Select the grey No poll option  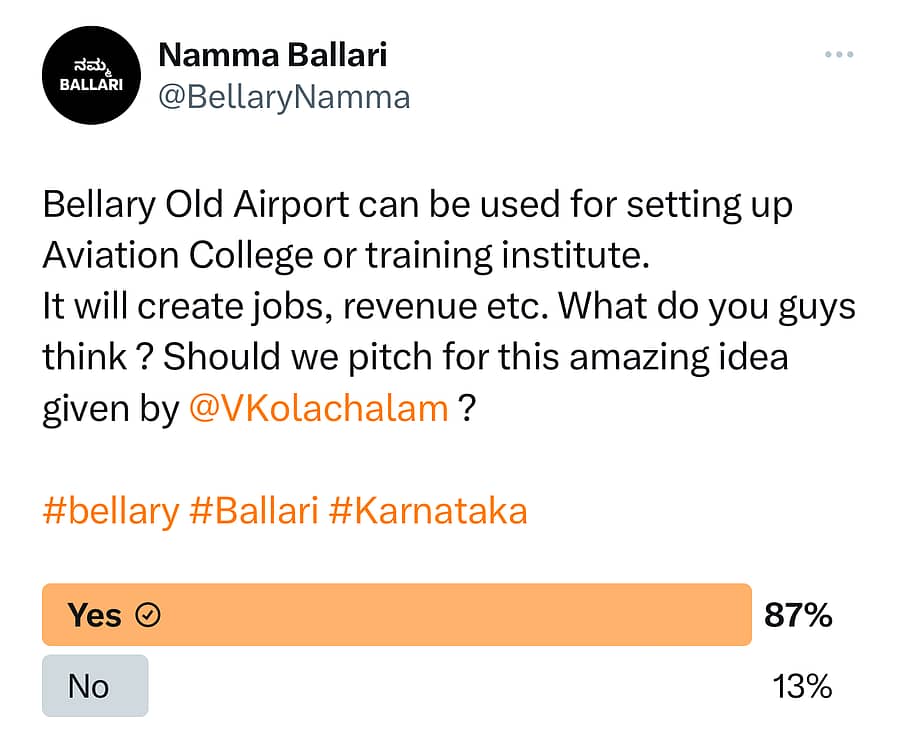click(x=95, y=686)
